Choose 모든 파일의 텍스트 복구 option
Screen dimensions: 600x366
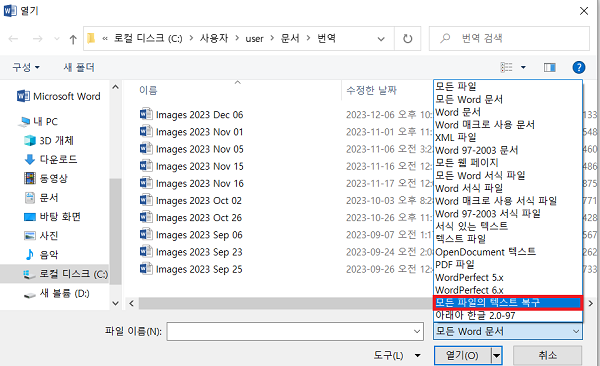508,302
